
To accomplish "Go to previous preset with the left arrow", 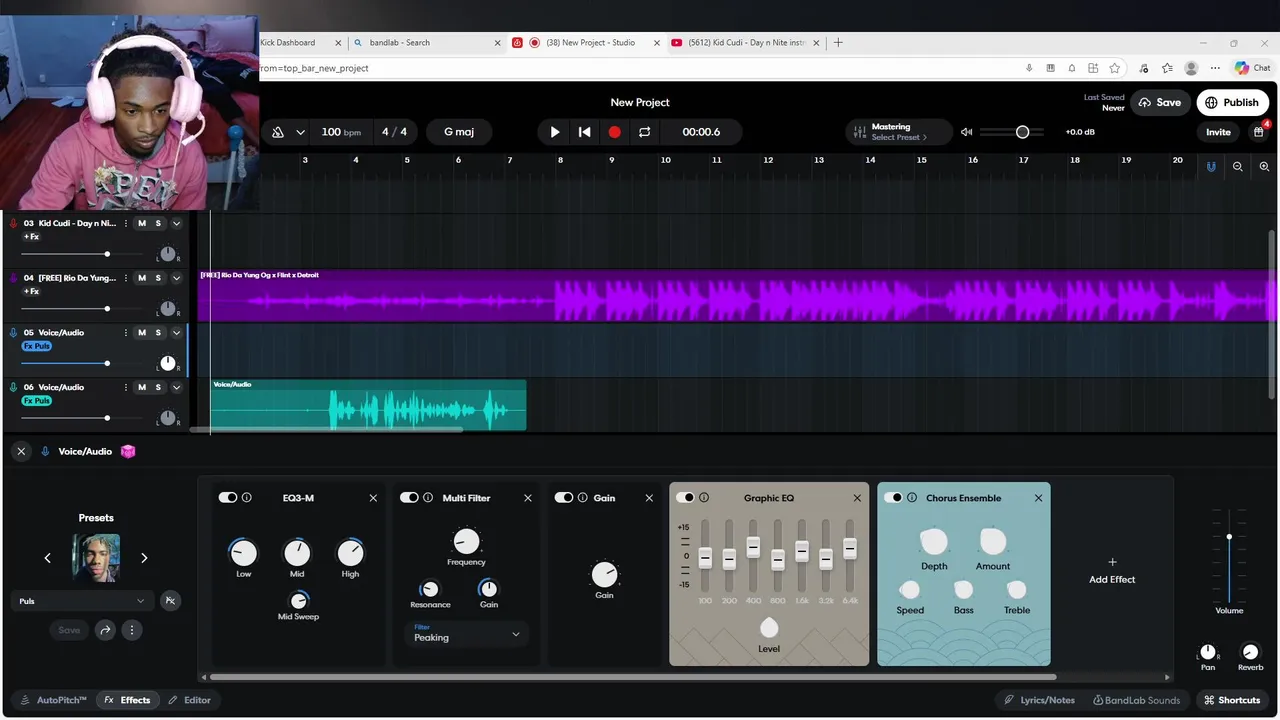I will click(48, 558).
